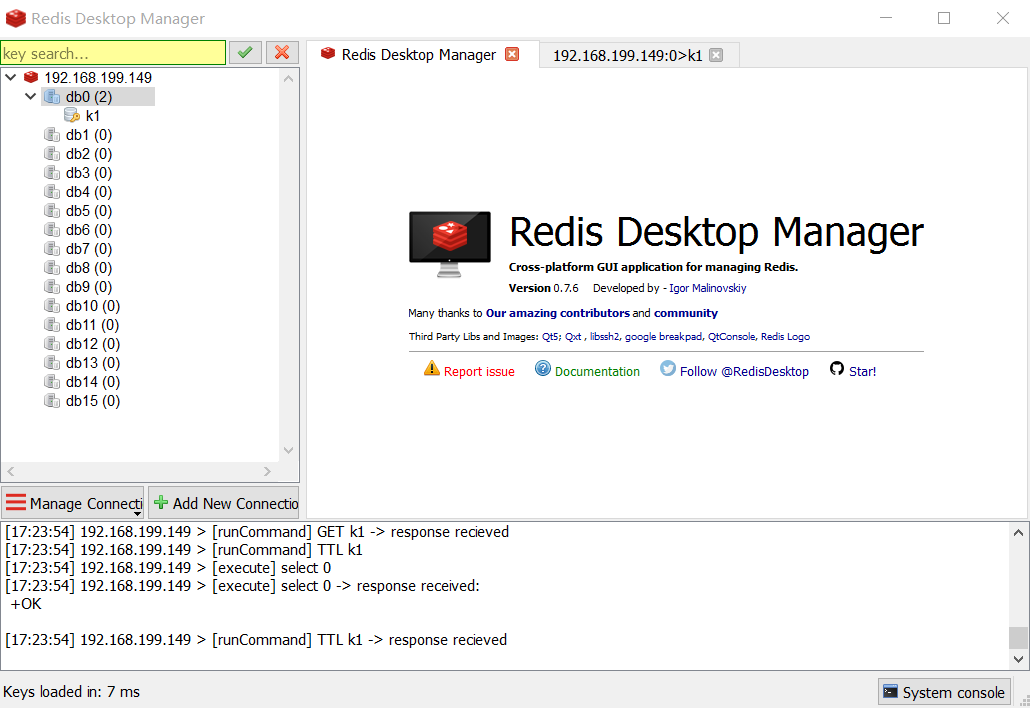Click the db6 database icon

click(52, 230)
